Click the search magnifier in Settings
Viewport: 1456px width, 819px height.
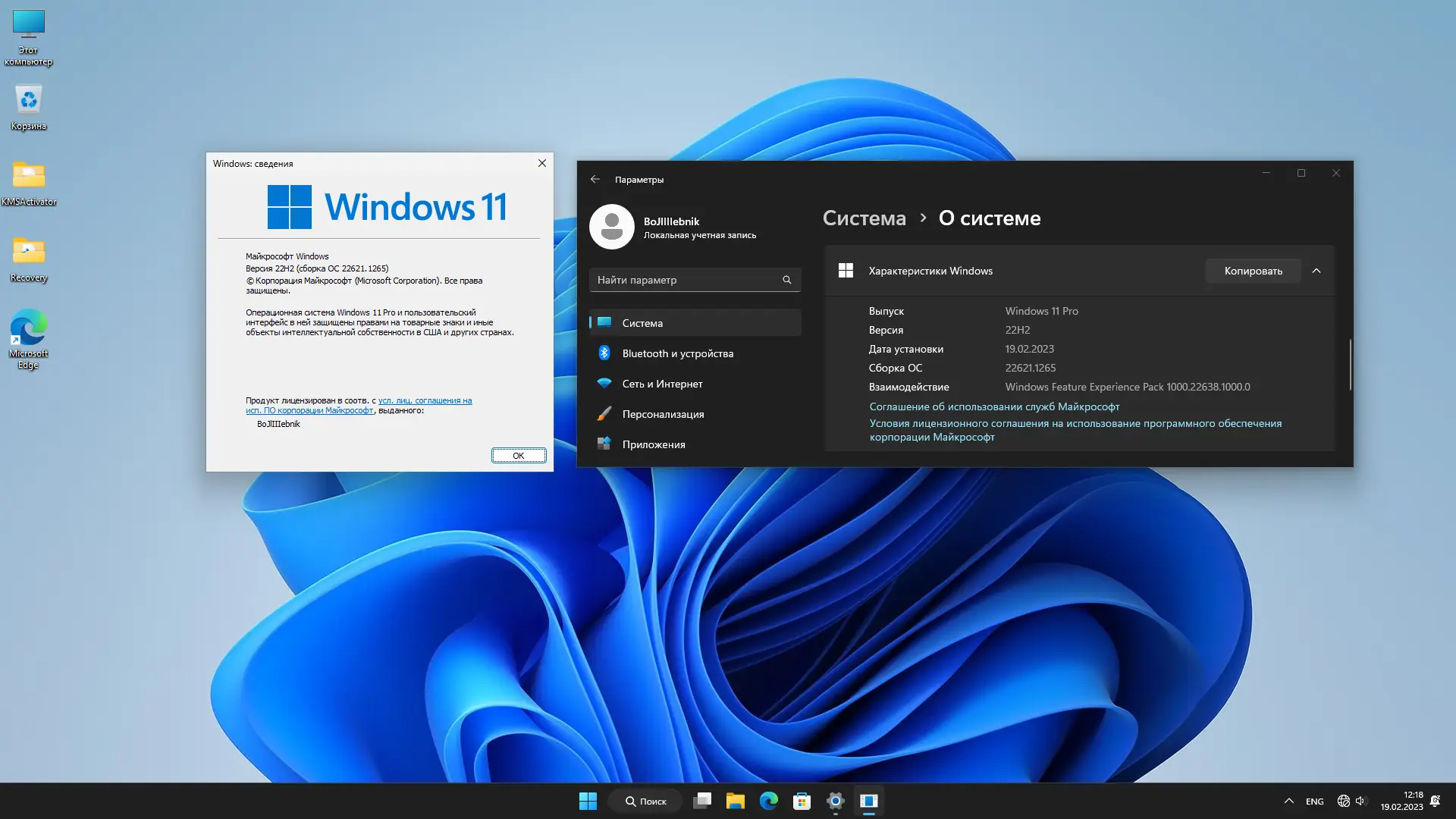pyautogui.click(x=786, y=280)
